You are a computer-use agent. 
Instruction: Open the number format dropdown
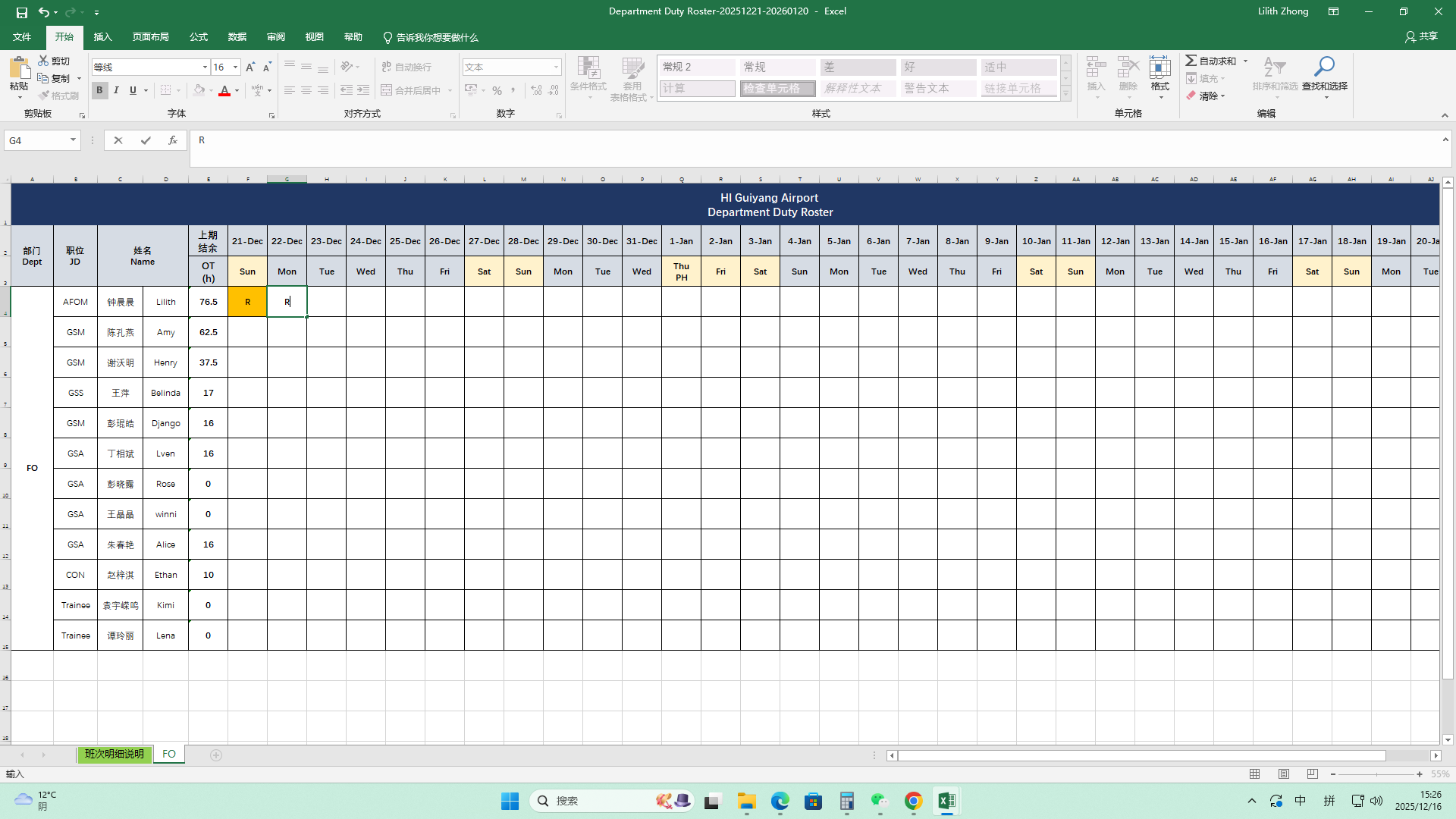[556, 67]
